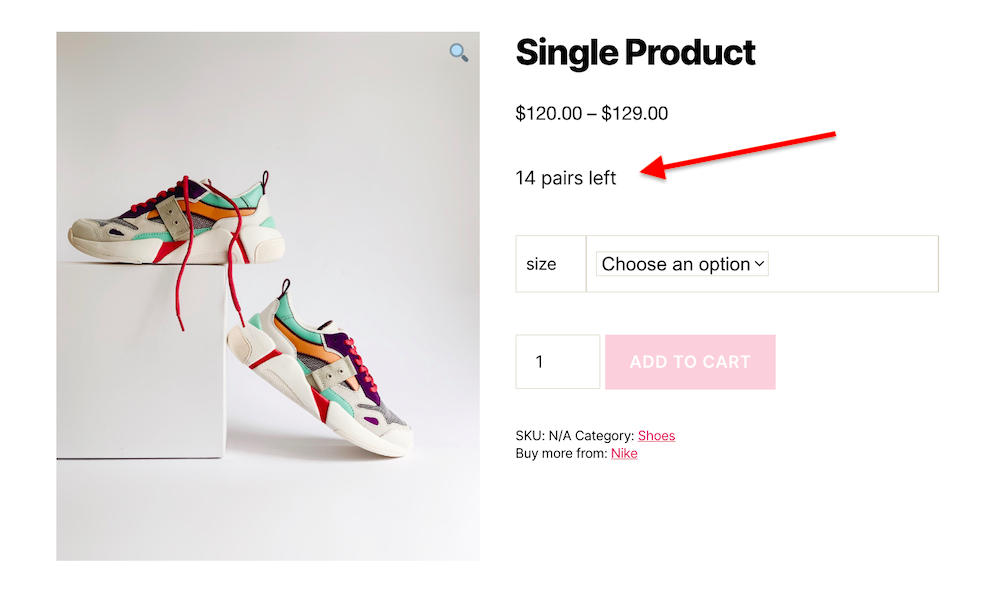Click the $120.00 – $129.00 price range
This screenshot has height=596, width=999.
[x=591, y=114]
